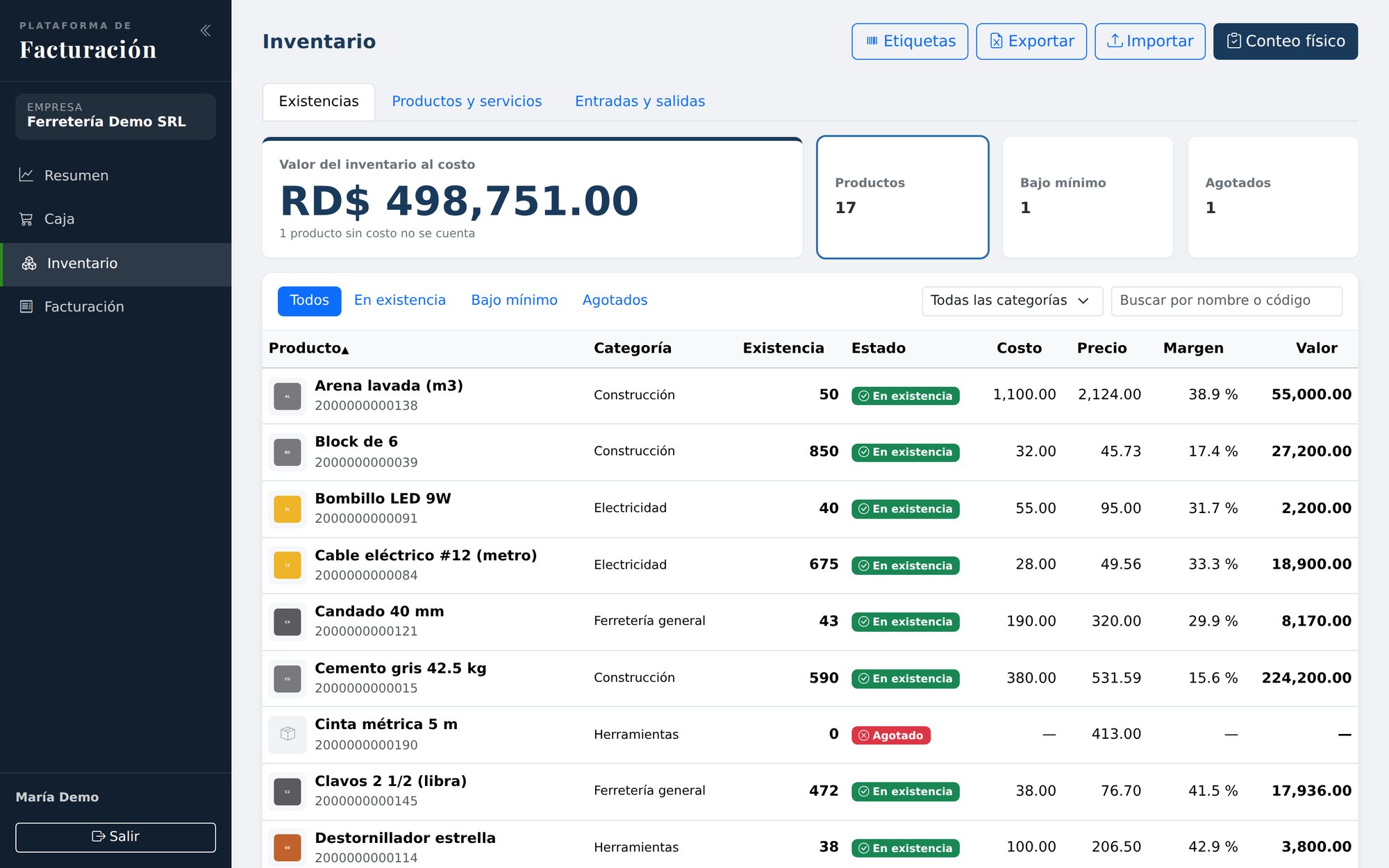This screenshot has height=868, width=1389.
Task: Open Todas las categorías dropdown
Action: (x=1012, y=301)
